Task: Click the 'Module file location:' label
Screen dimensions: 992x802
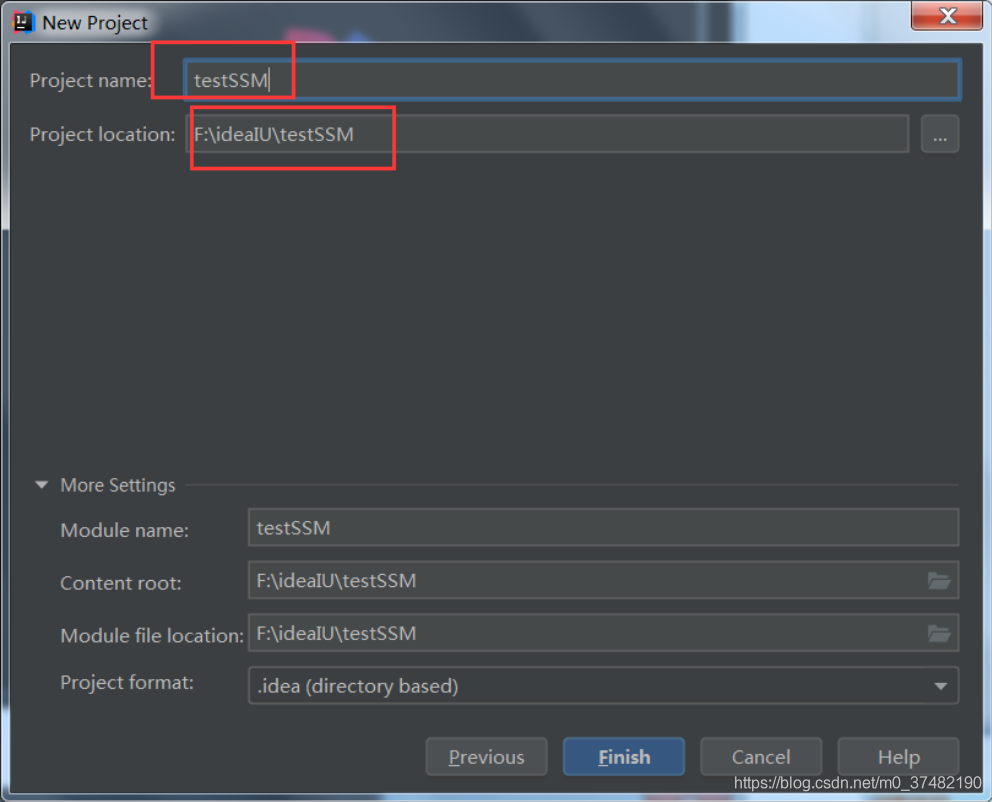Action: pos(152,635)
